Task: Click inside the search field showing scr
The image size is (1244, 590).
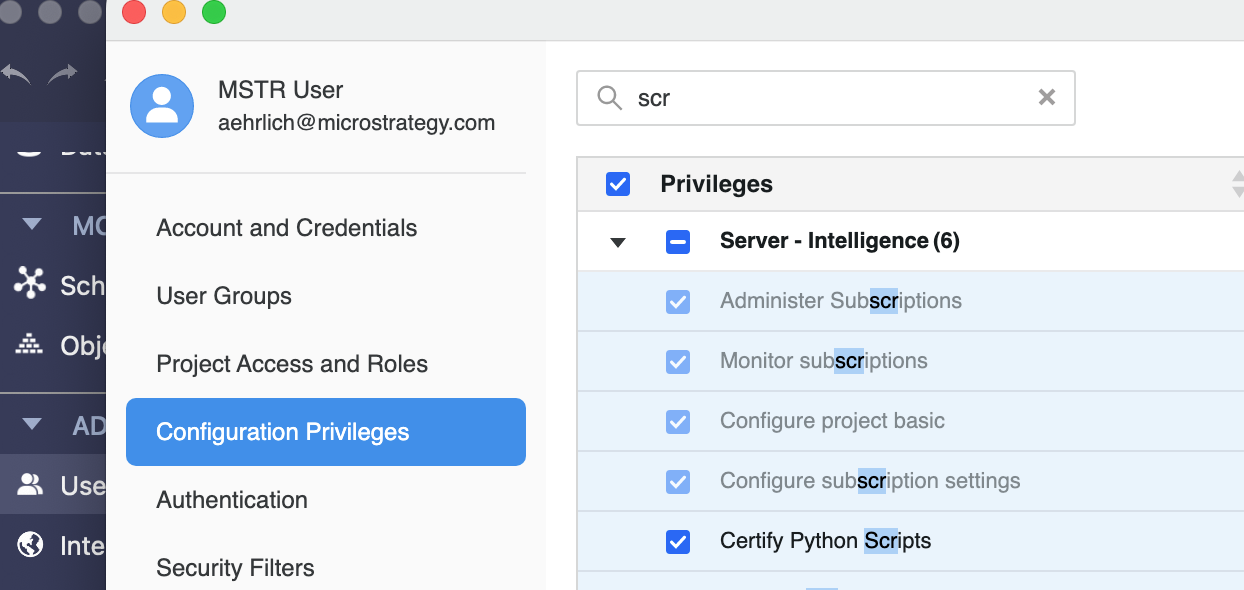Action: pyautogui.click(x=800, y=97)
